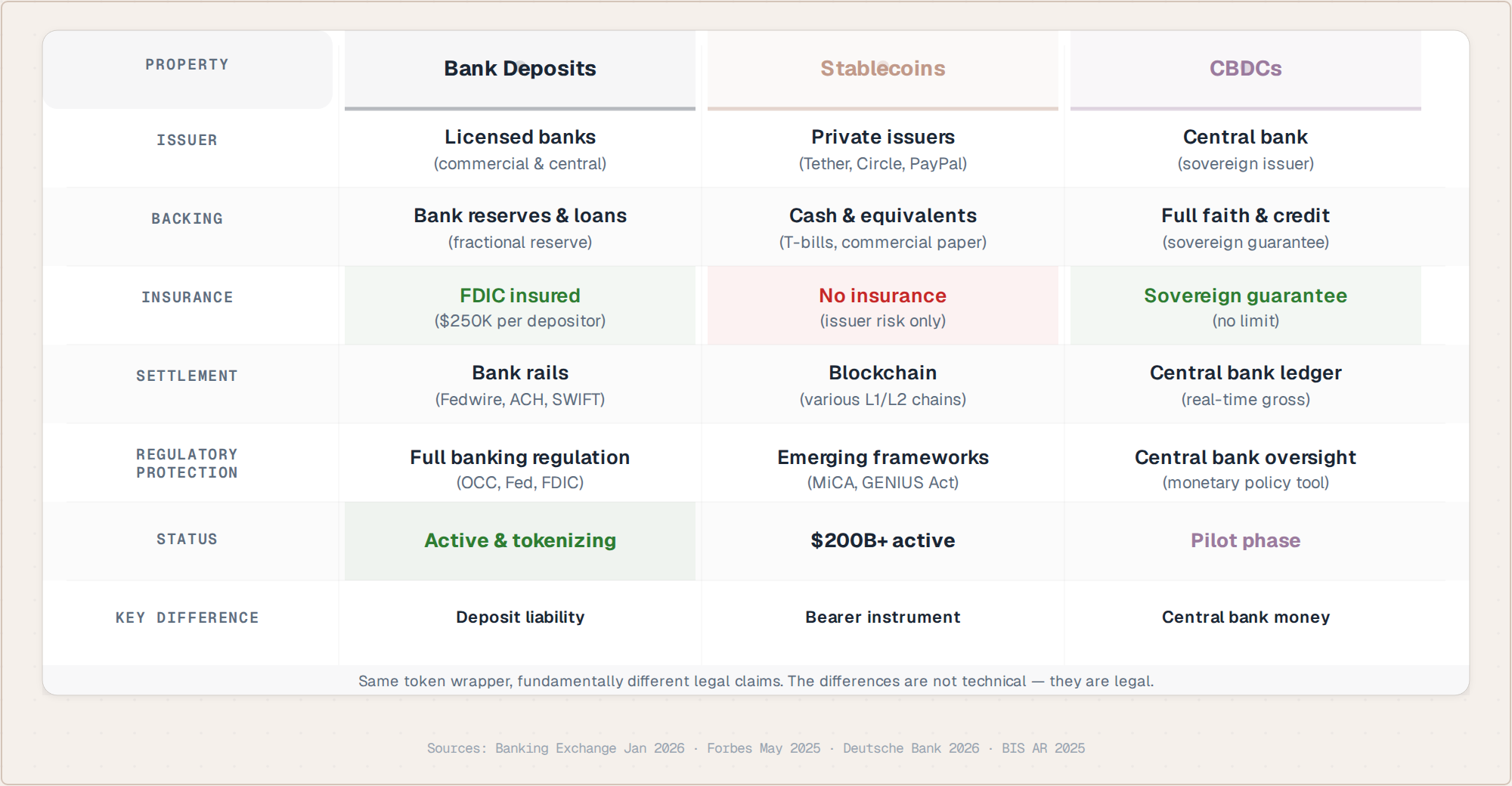Select the CBDCs column header
This screenshot has width=1512, height=786.
(x=1246, y=69)
